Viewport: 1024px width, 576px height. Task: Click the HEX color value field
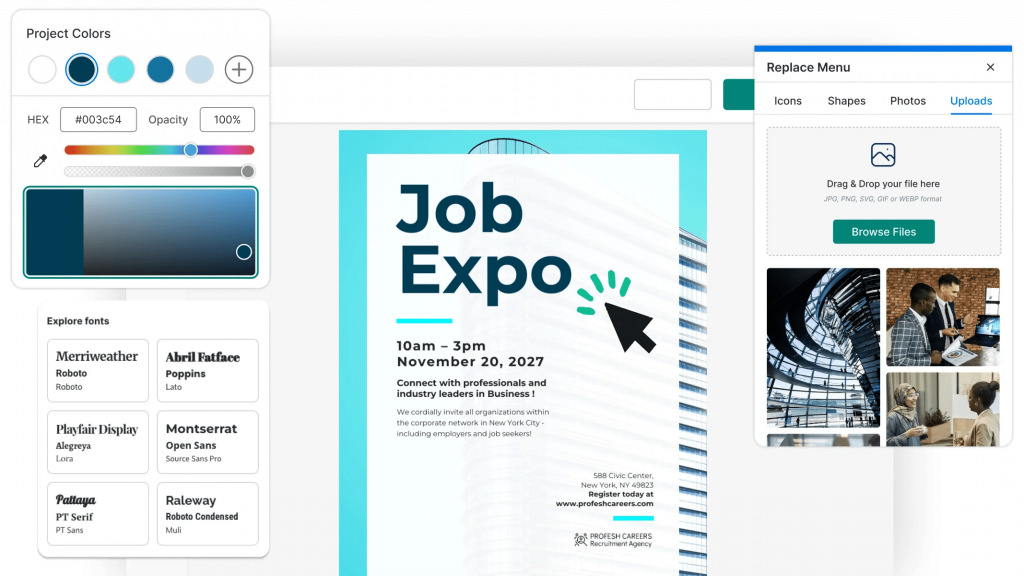98,120
